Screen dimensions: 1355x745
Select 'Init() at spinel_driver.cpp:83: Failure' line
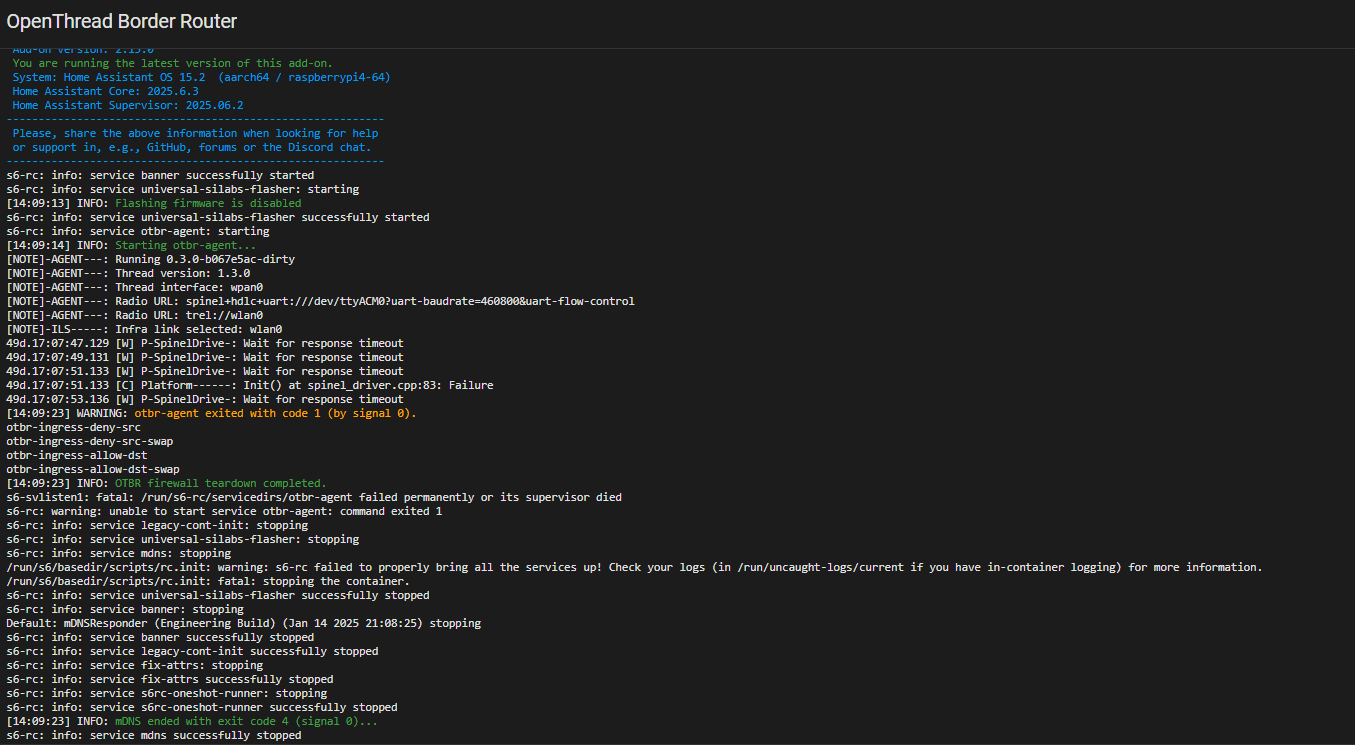pyautogui.click(x=250, y=385)
